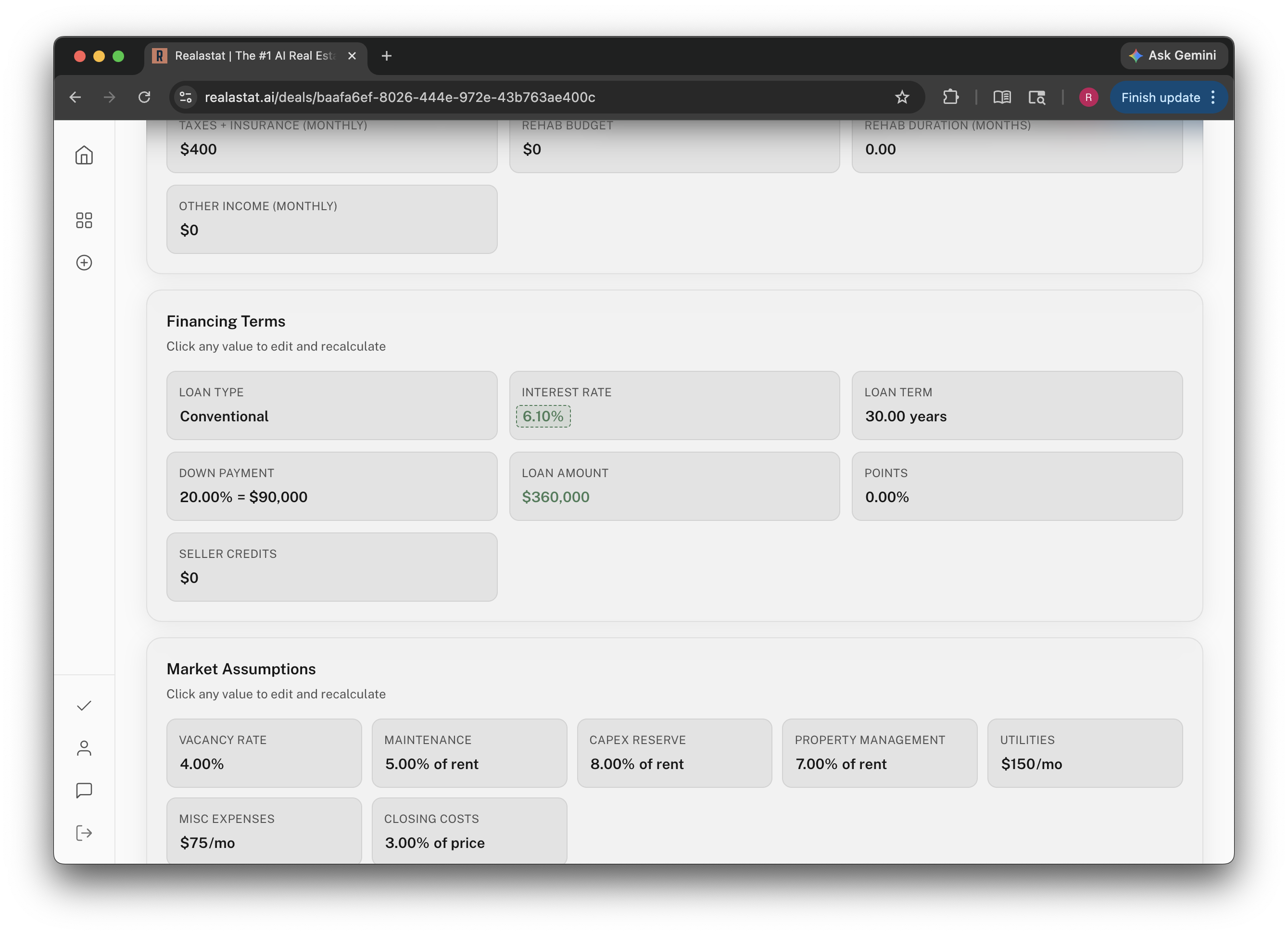
Task: Edit Other Income (Monthly) $0 value
Action: pyautogui.click(x=189, y=230)
